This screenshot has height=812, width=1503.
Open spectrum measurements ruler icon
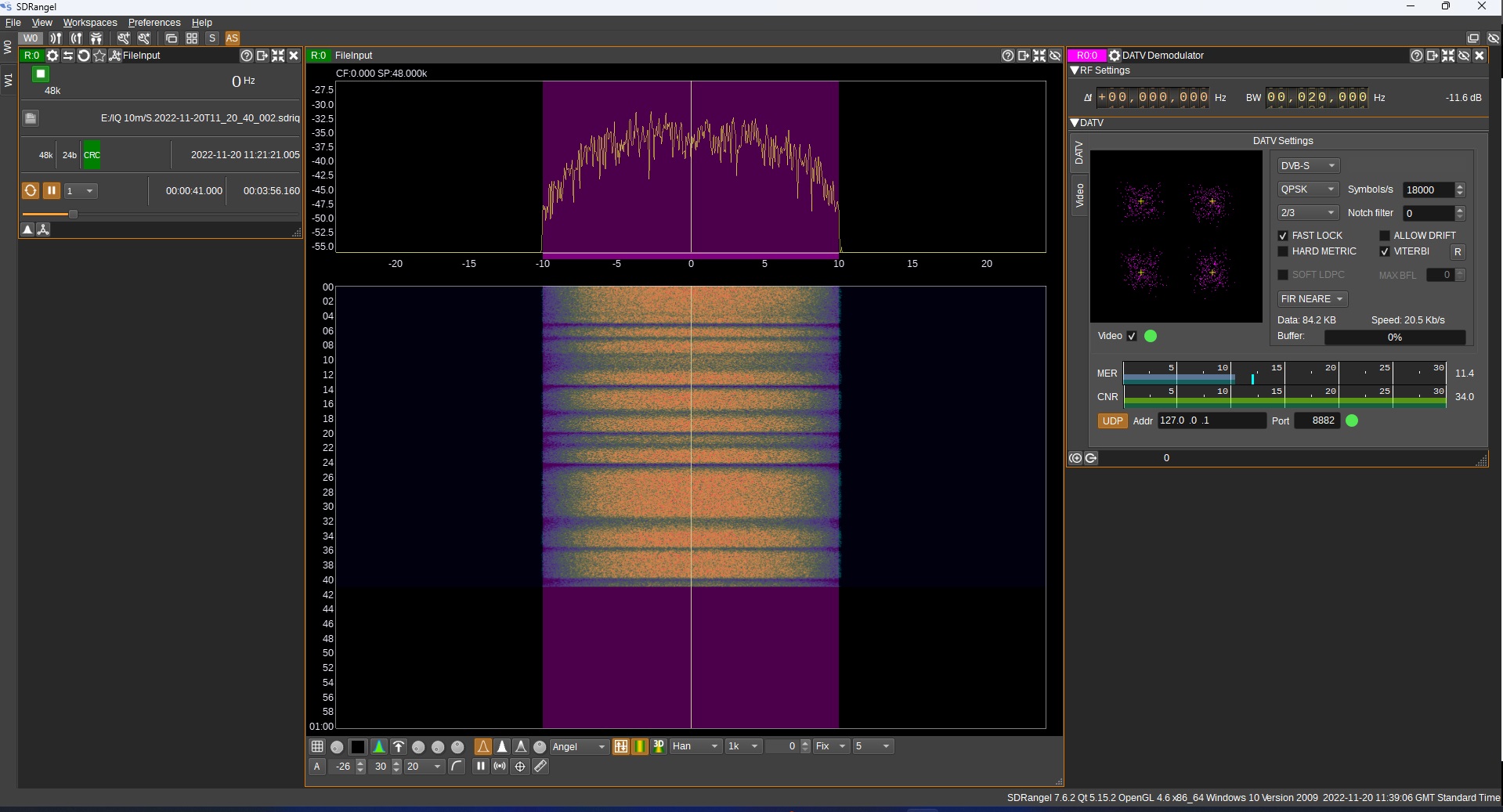click(x=540, y=767)
